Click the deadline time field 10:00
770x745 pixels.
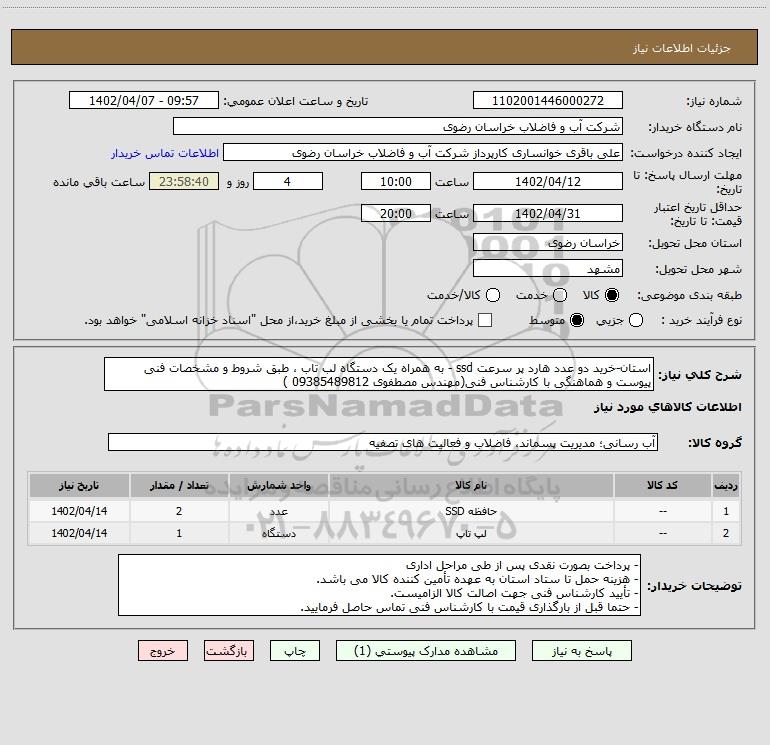tap(396, 182)
